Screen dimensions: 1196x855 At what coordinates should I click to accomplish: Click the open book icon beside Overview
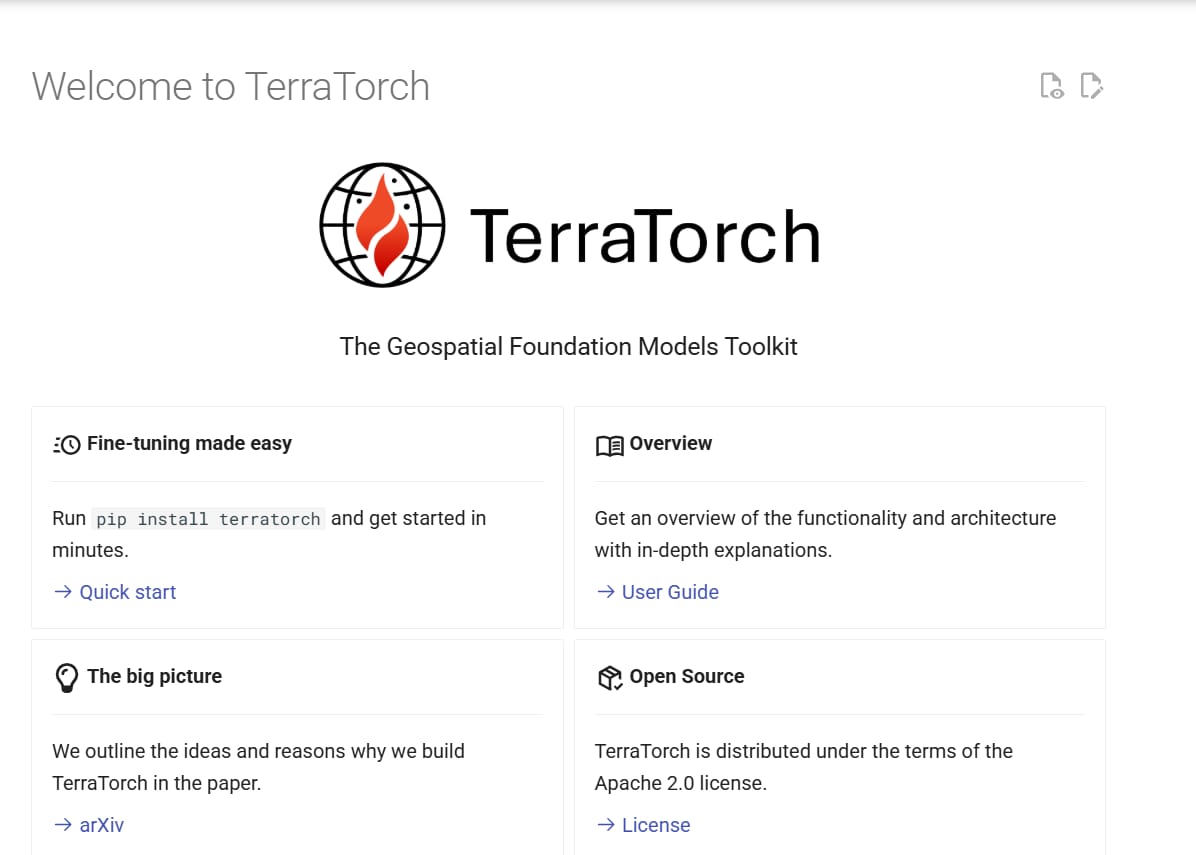(x=609, y=445)
